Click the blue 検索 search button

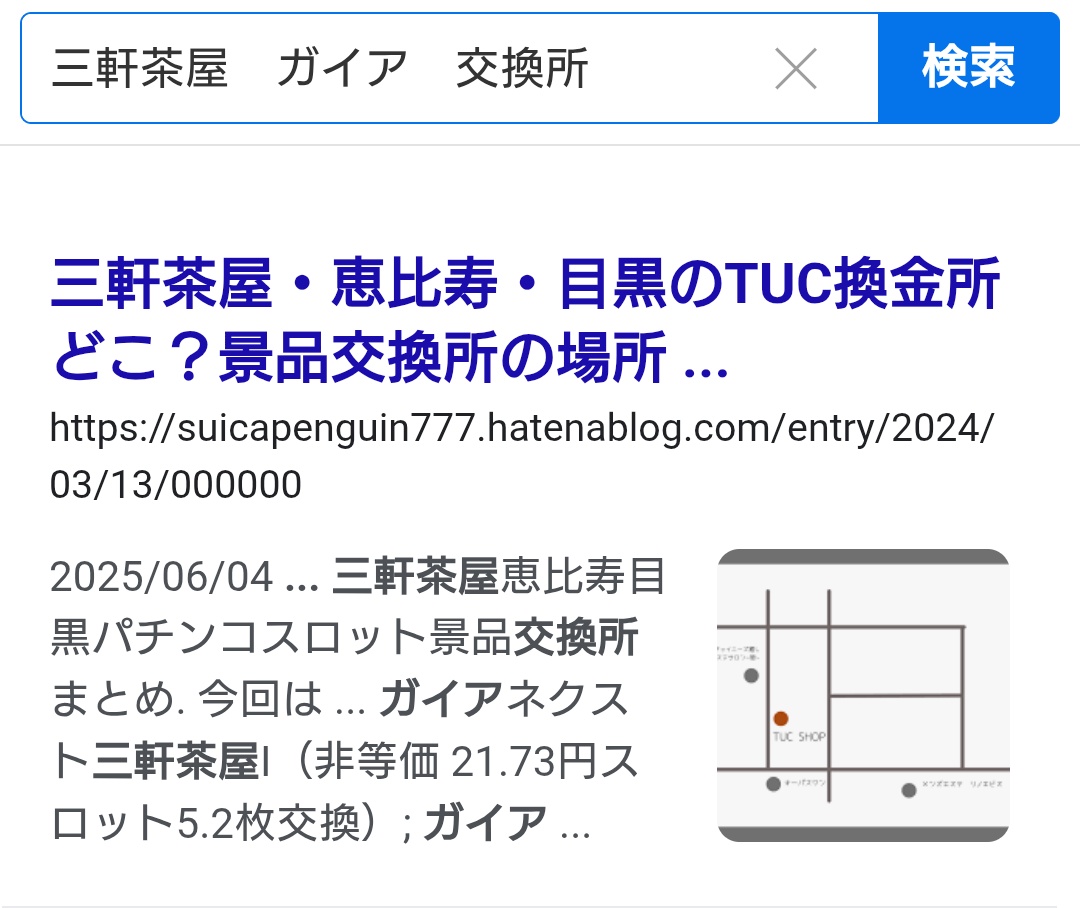coord(968,68)
